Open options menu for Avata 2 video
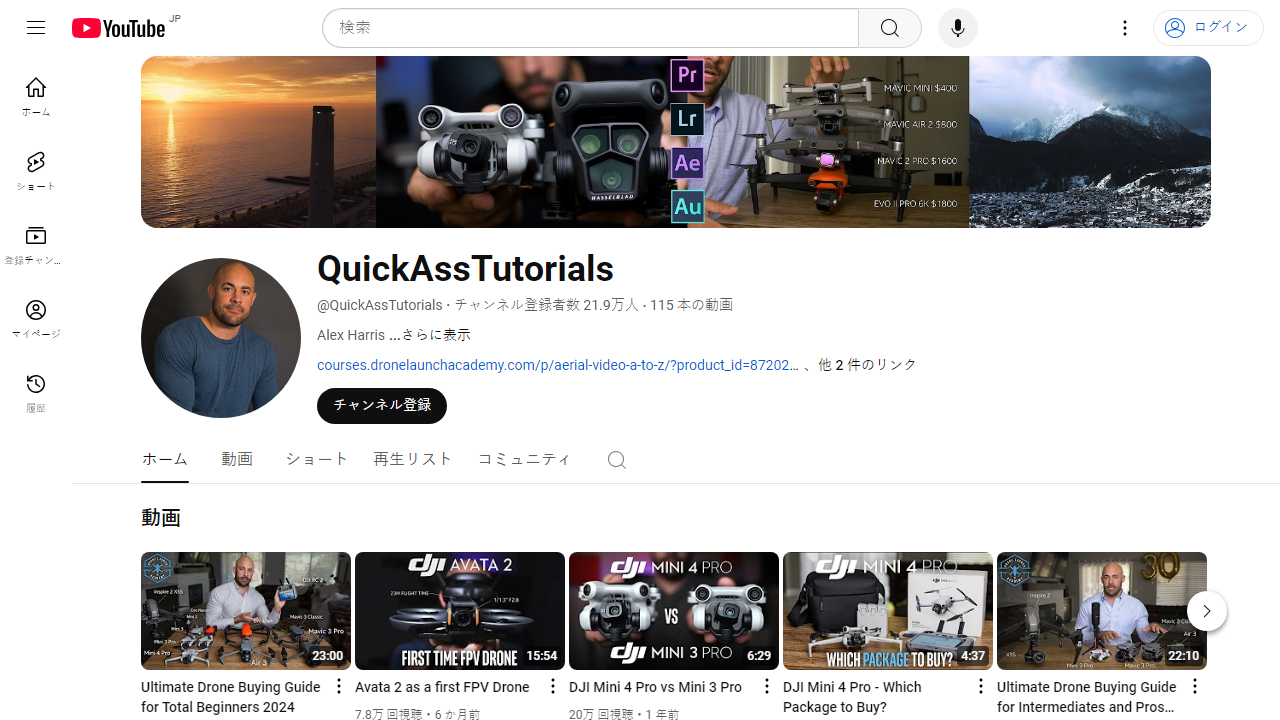Screen dimensions: 1280x720 (552, 686)
